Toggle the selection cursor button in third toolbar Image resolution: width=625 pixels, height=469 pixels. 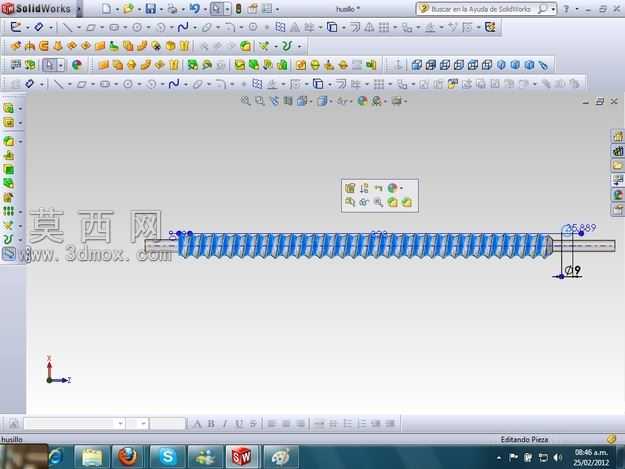click(49, 65)
